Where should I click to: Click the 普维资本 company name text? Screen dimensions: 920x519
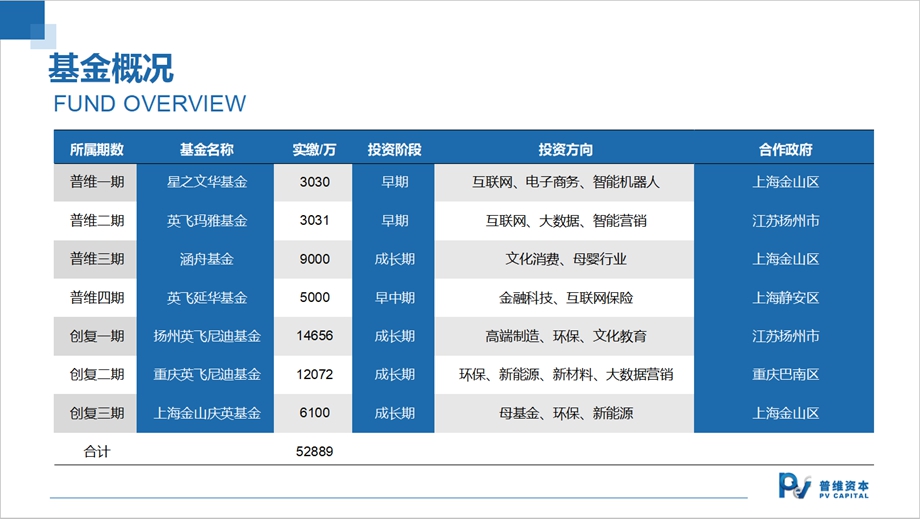[x=844, y=486]
